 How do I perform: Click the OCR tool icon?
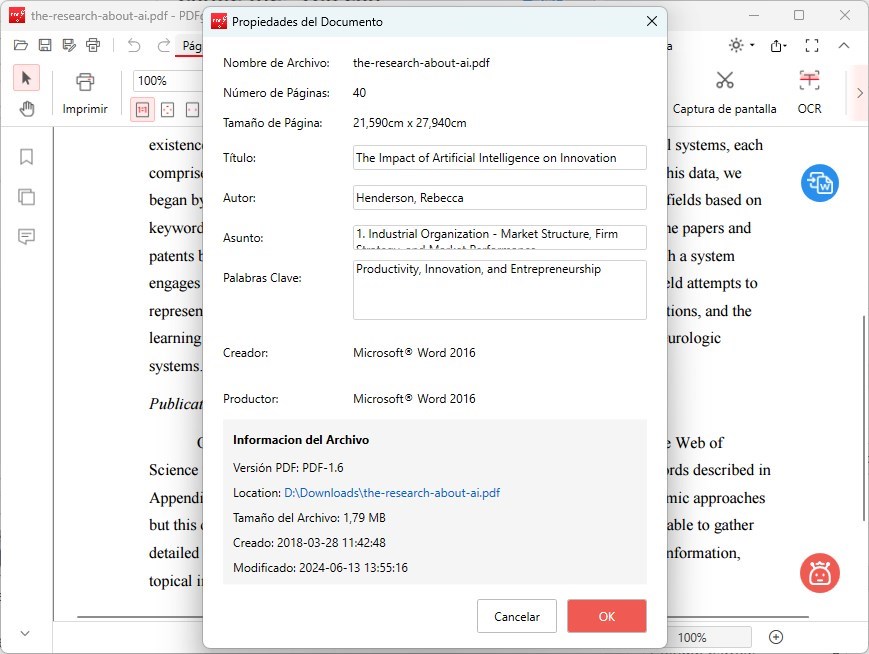click(x=809, y=82)
